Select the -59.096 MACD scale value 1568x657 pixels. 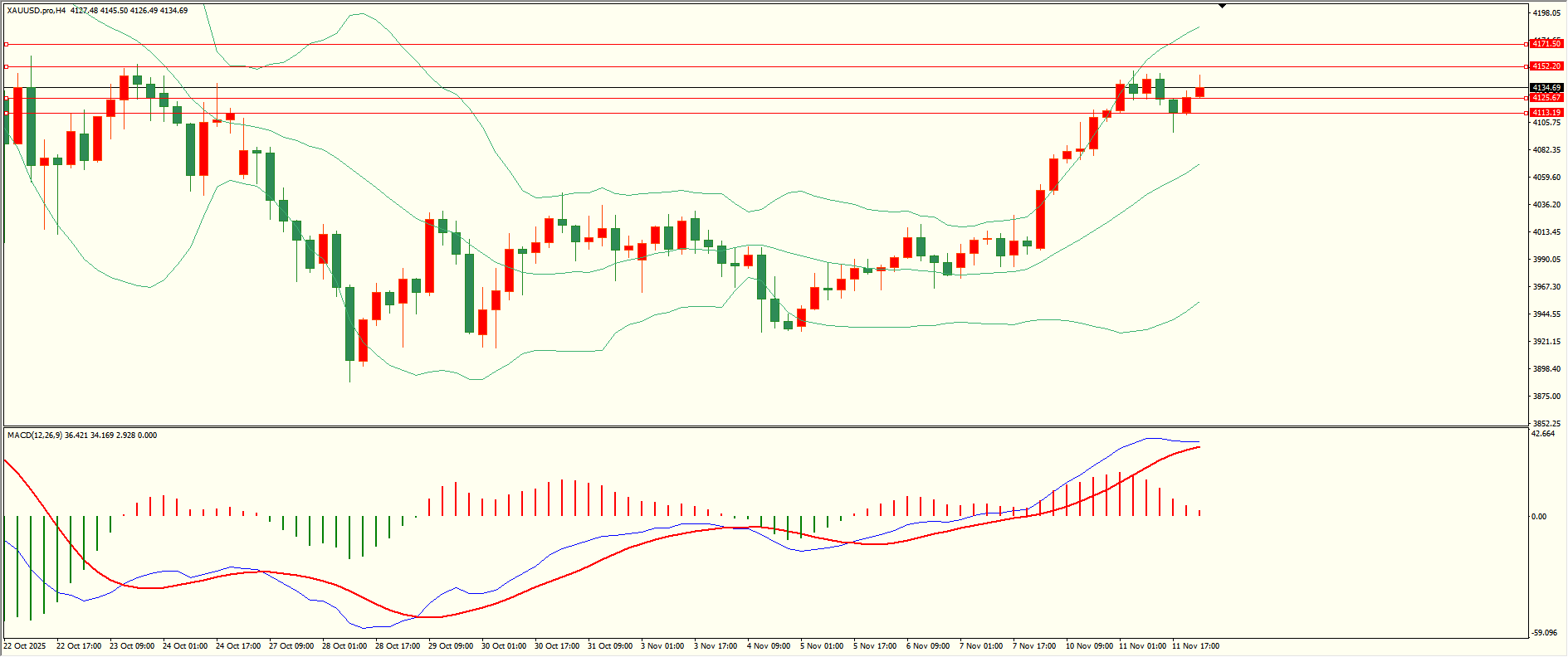1544,633
